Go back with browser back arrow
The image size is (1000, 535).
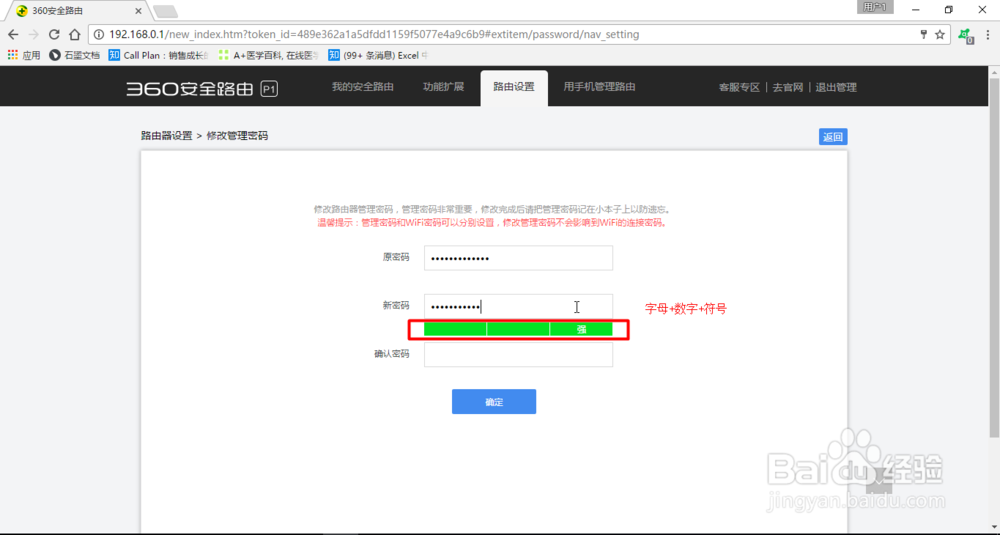pyautogui.click(x=13, y=34)
